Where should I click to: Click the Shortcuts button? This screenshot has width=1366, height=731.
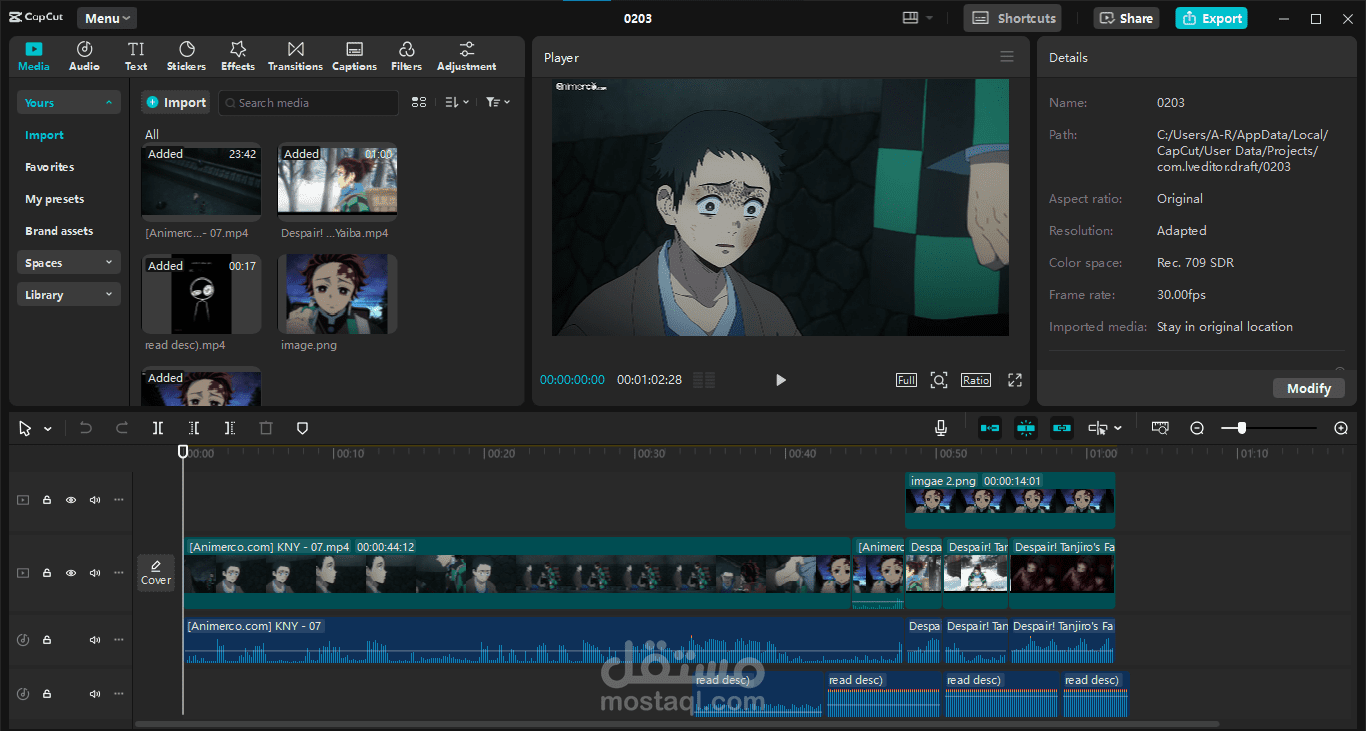pos(1013,18)
